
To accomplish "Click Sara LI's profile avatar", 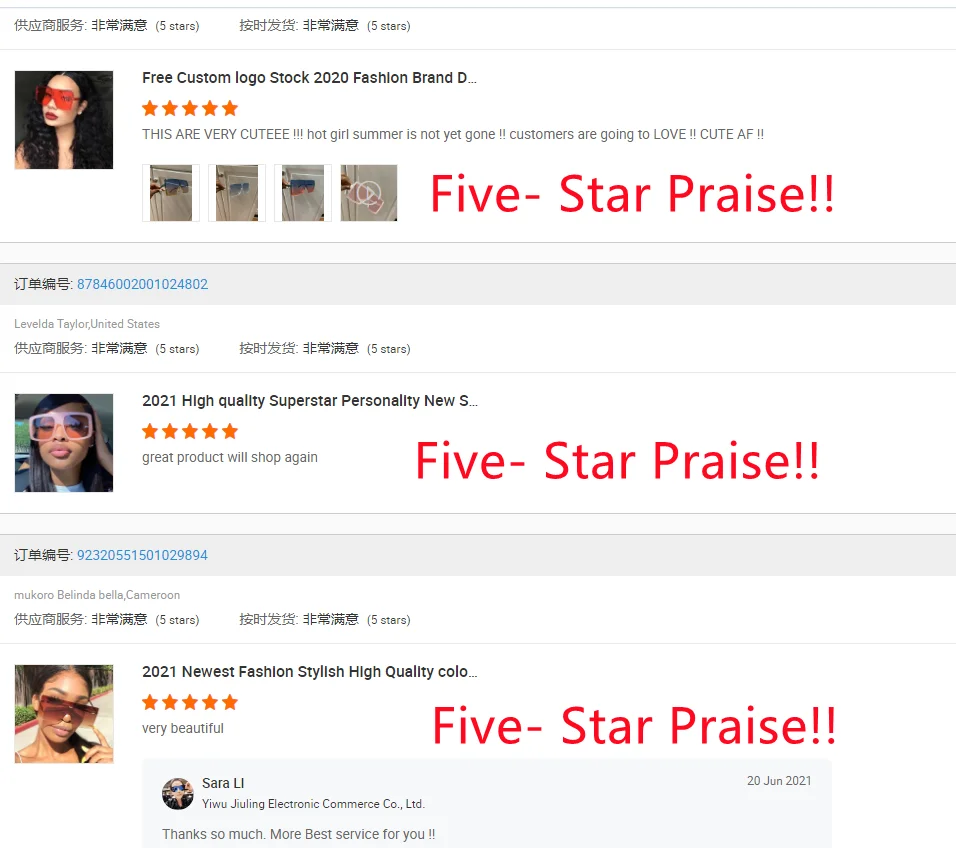I will [x=177, y=793].
